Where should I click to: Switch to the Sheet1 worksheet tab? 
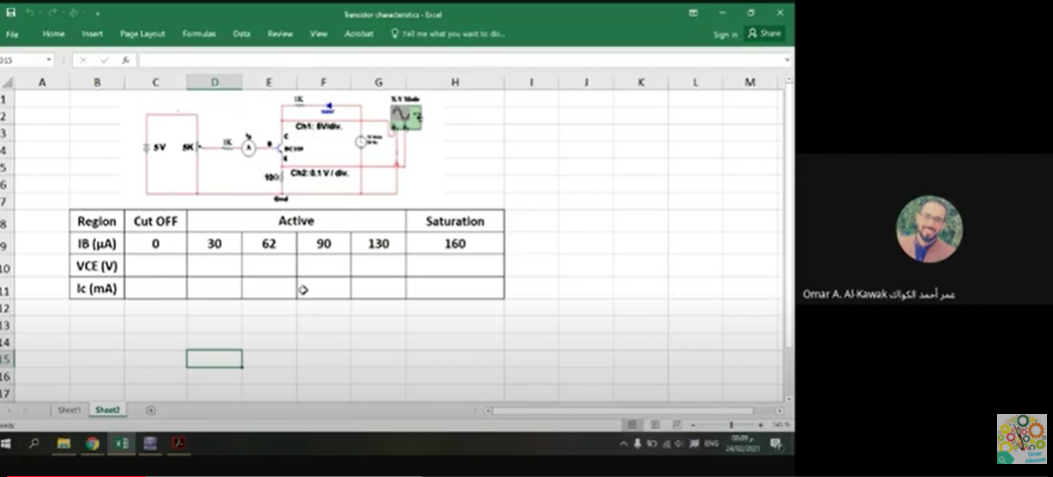[x=69, y=410]
